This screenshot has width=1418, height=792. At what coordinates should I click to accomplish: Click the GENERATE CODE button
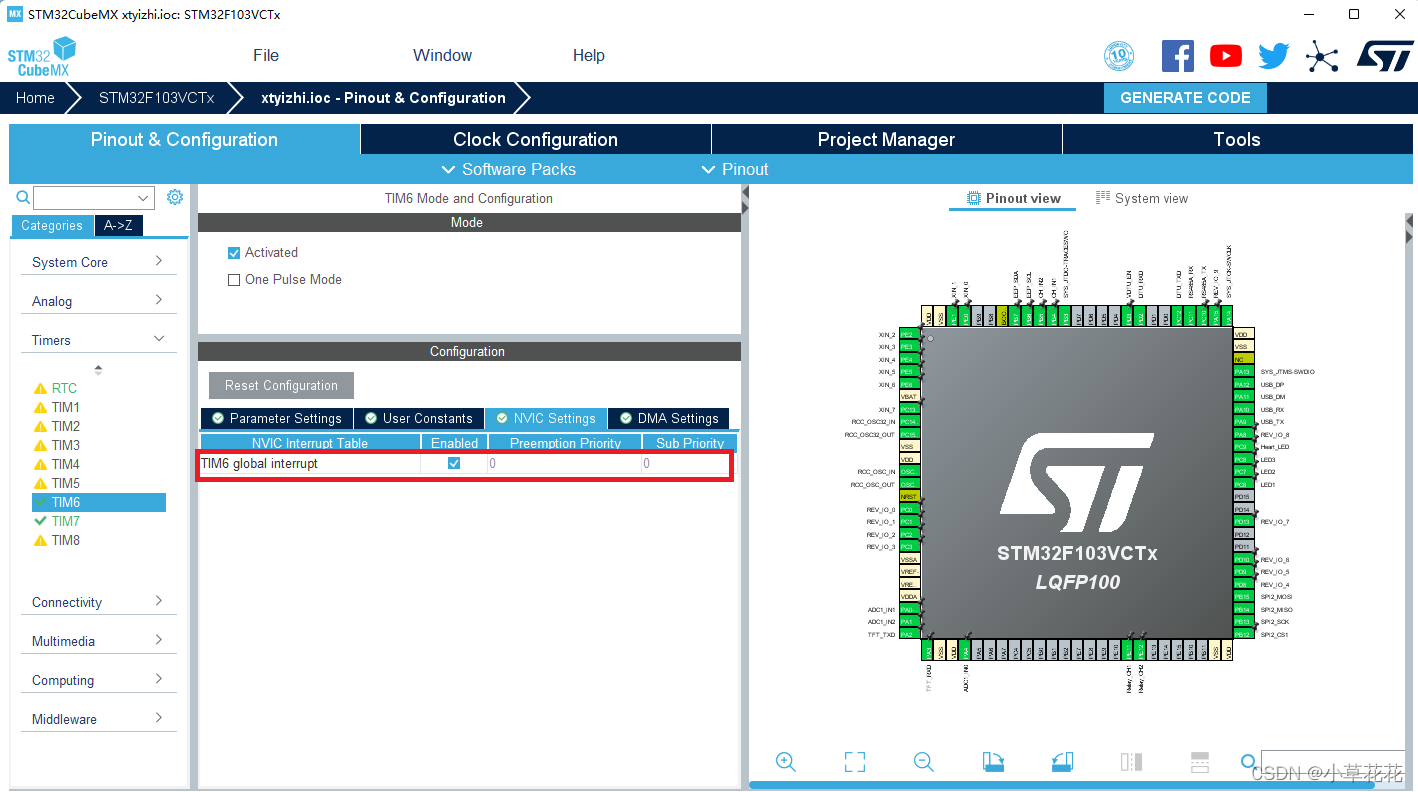tap(1185, 98)
